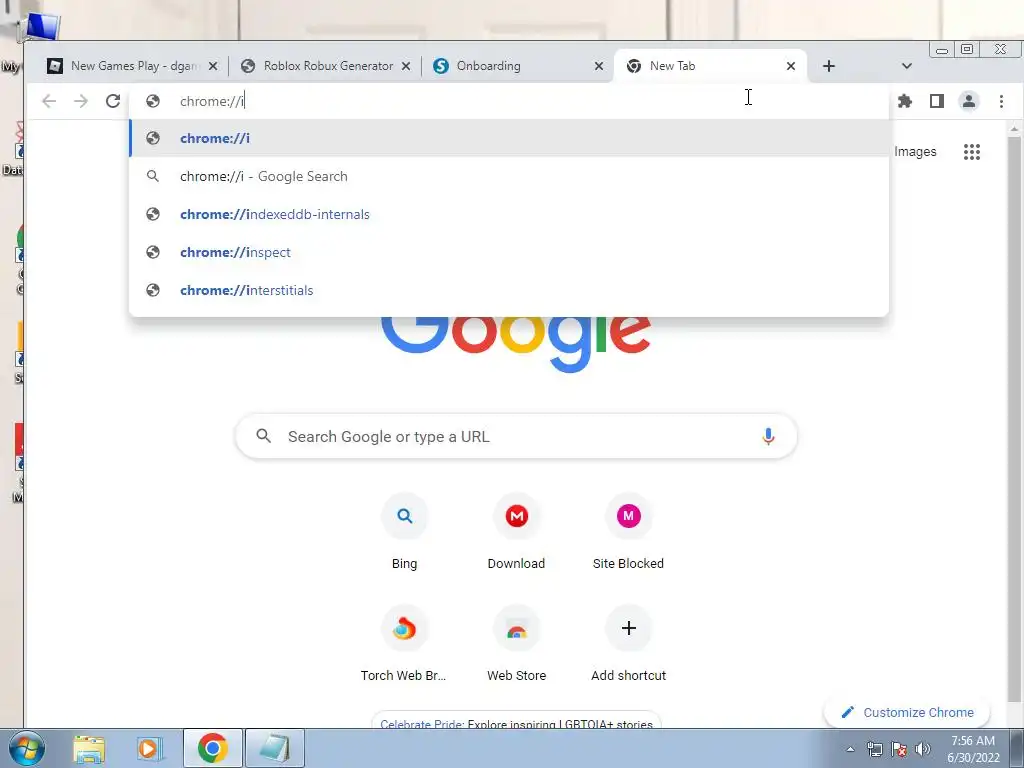Show hidden tray icons arrow
Image resolution: width=1024 pixels, height=768 pixels.
click(850, 749)
